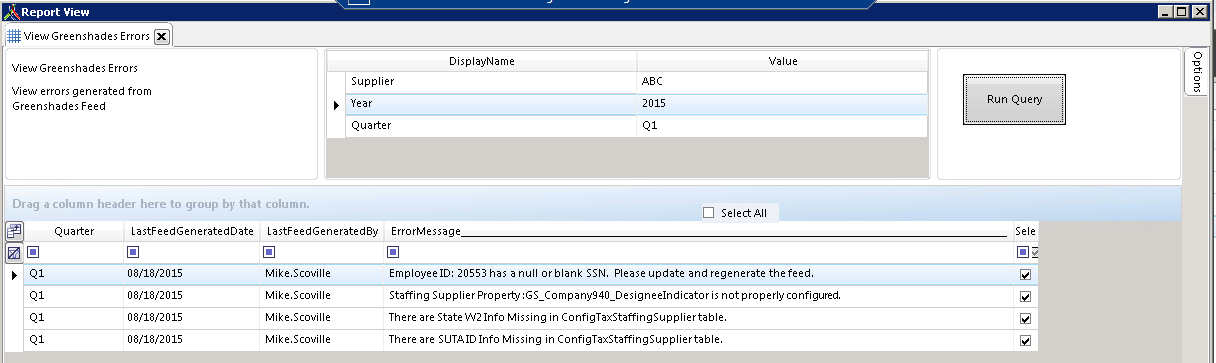Toggle the Select All checkbox
This screenshot has width=1216, height=363.
point(709,212)
